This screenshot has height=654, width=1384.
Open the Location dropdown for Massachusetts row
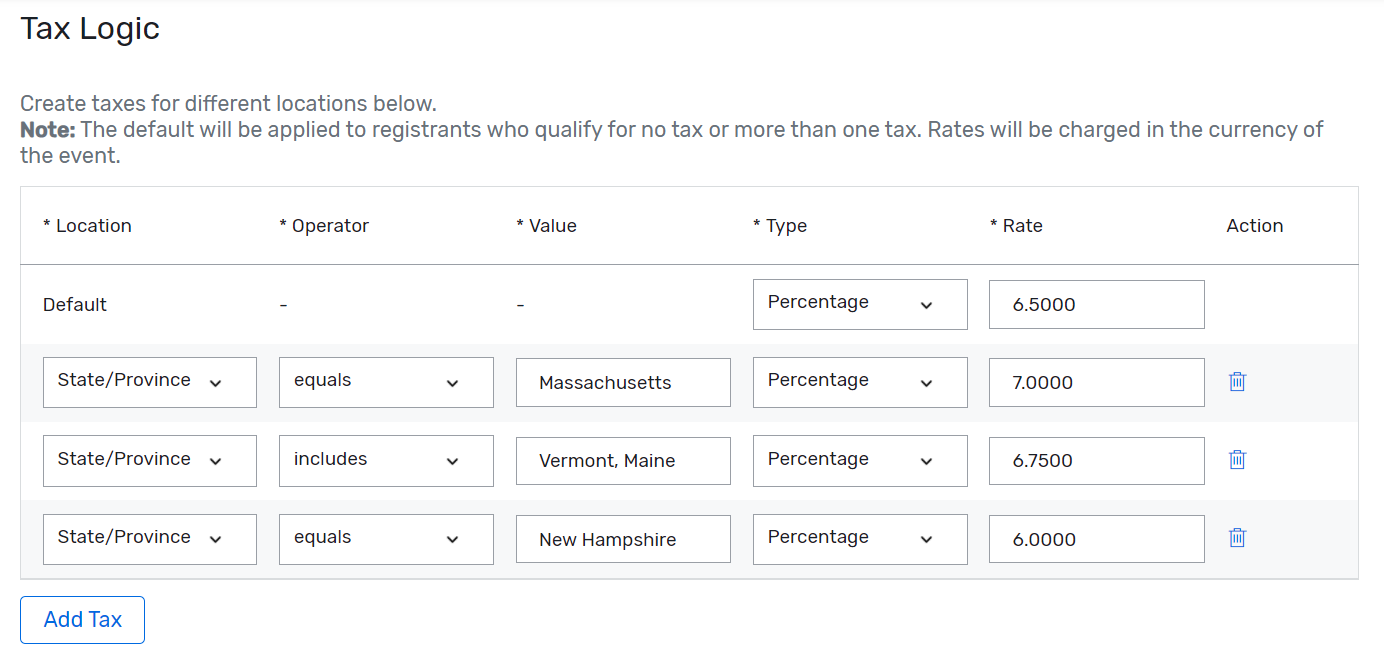[x=149, y=381]
